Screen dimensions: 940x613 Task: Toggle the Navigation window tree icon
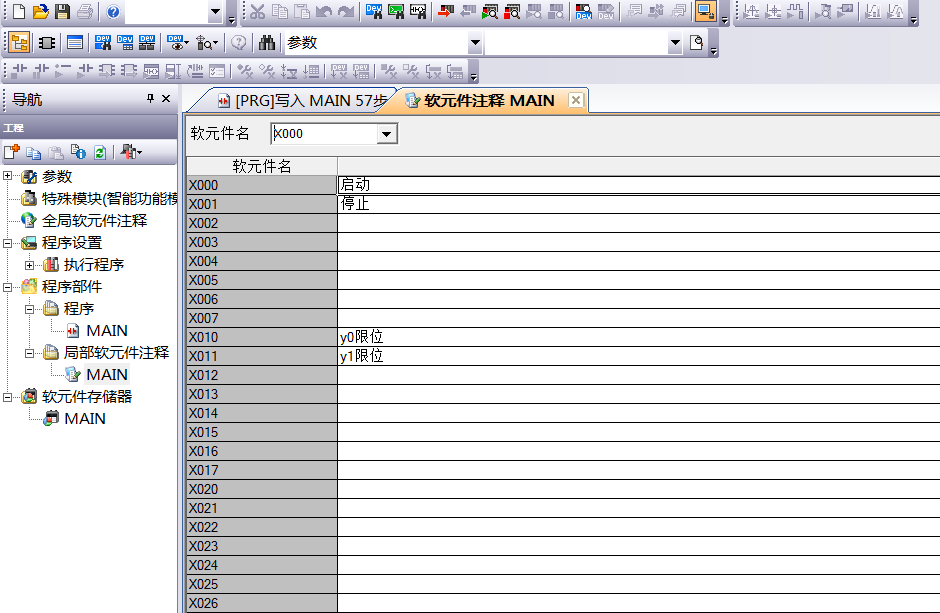(19, 43)
